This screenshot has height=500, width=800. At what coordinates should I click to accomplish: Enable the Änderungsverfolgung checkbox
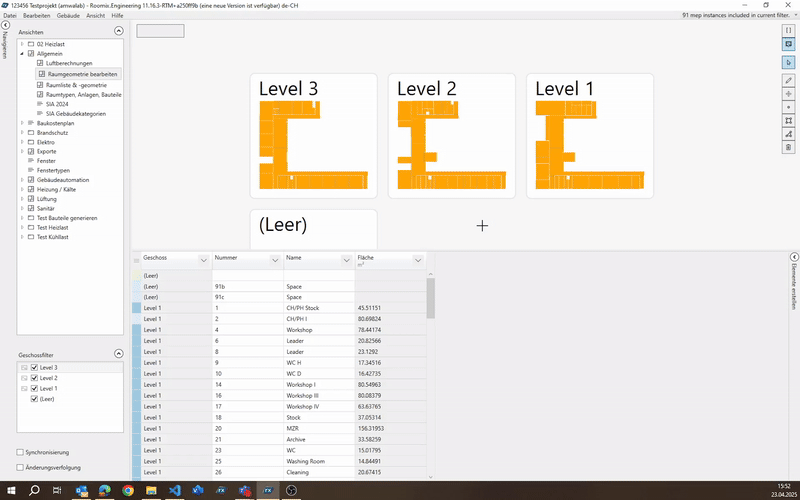pos(21,467)
